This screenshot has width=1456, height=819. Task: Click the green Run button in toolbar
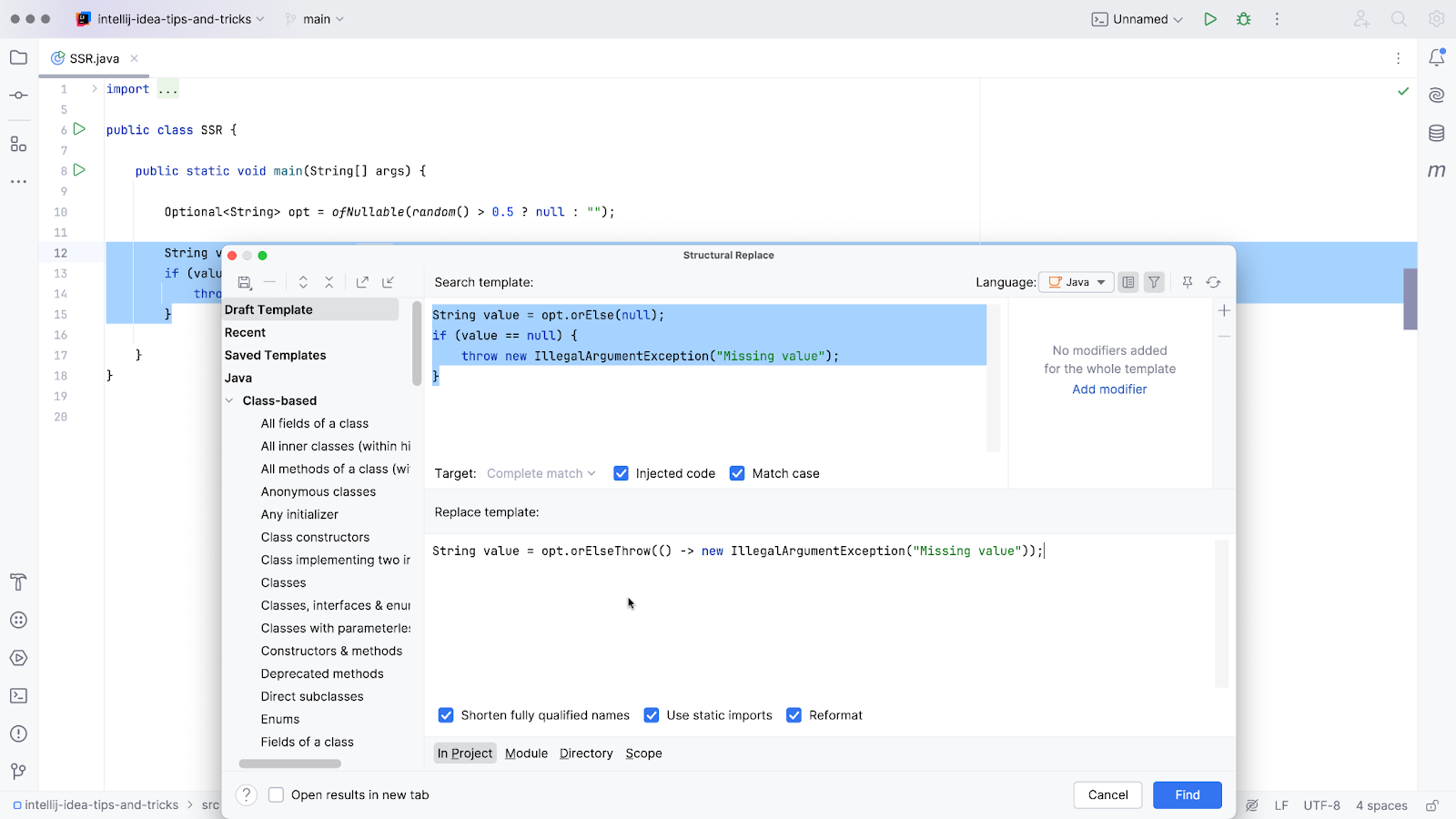tap(1210, 19)
